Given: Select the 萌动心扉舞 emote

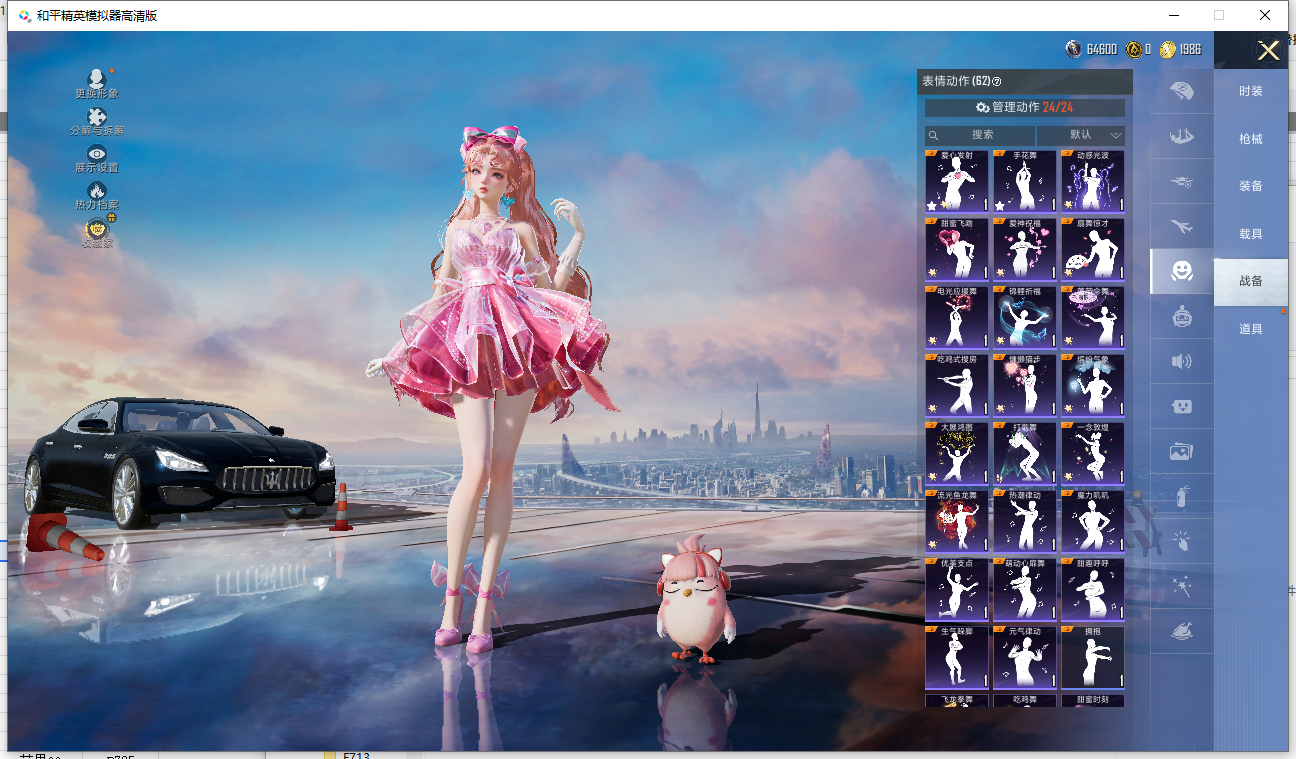Looking at the screenshot, I should [1025, 589].
